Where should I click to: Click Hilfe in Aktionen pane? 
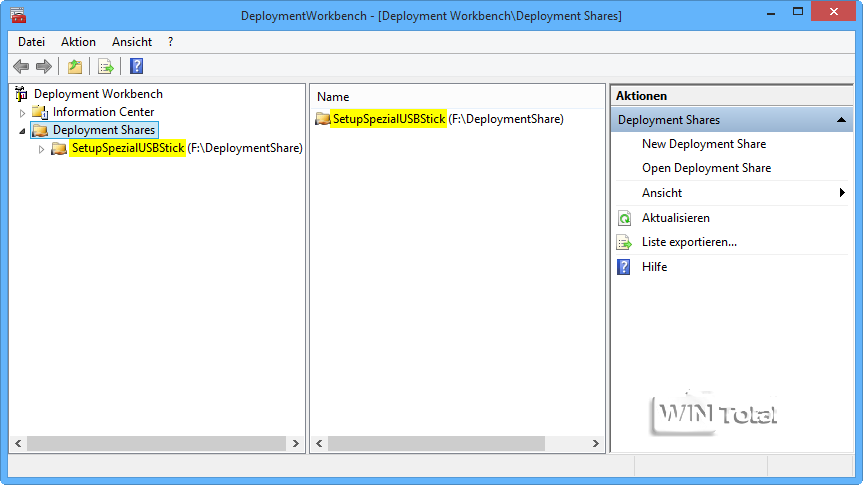coord(654,266)
